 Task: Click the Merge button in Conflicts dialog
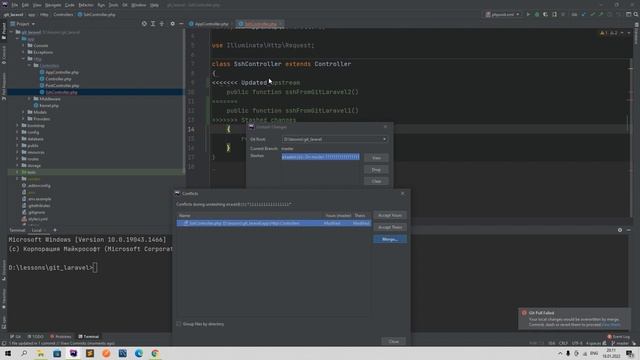pos(390,239)
